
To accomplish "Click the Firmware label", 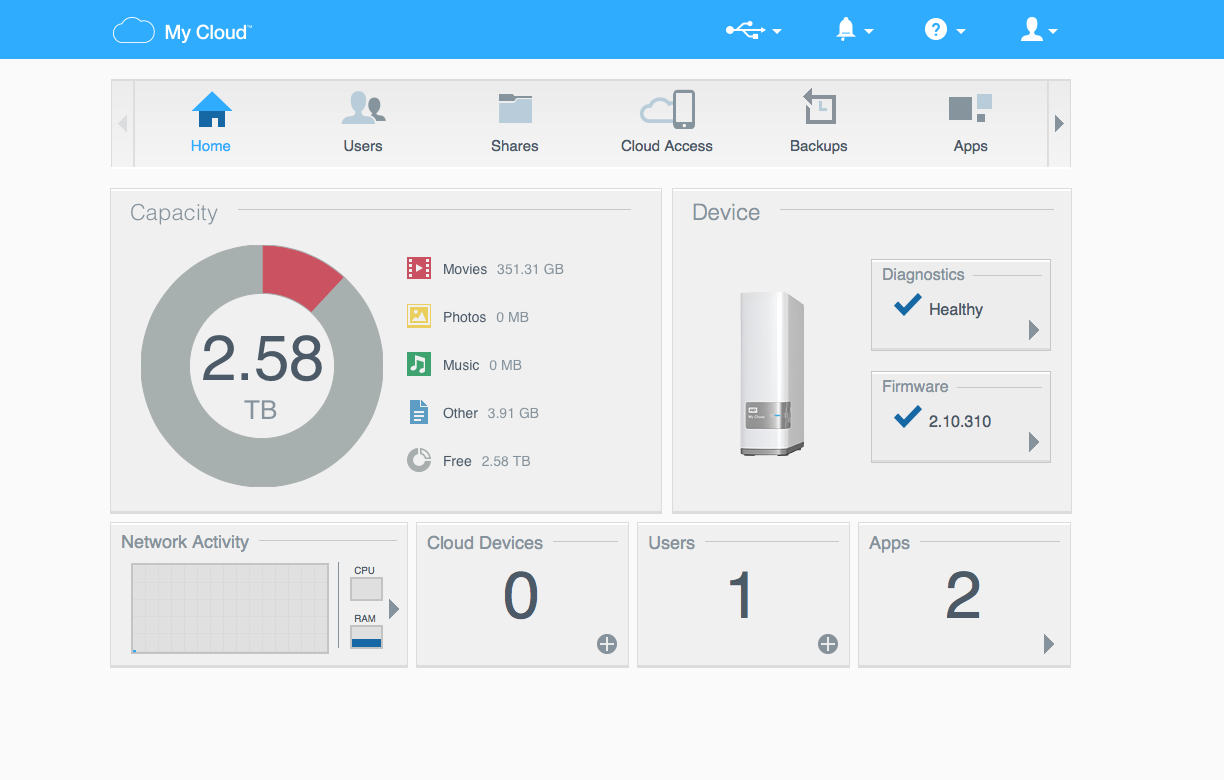I will click(915, 386).
